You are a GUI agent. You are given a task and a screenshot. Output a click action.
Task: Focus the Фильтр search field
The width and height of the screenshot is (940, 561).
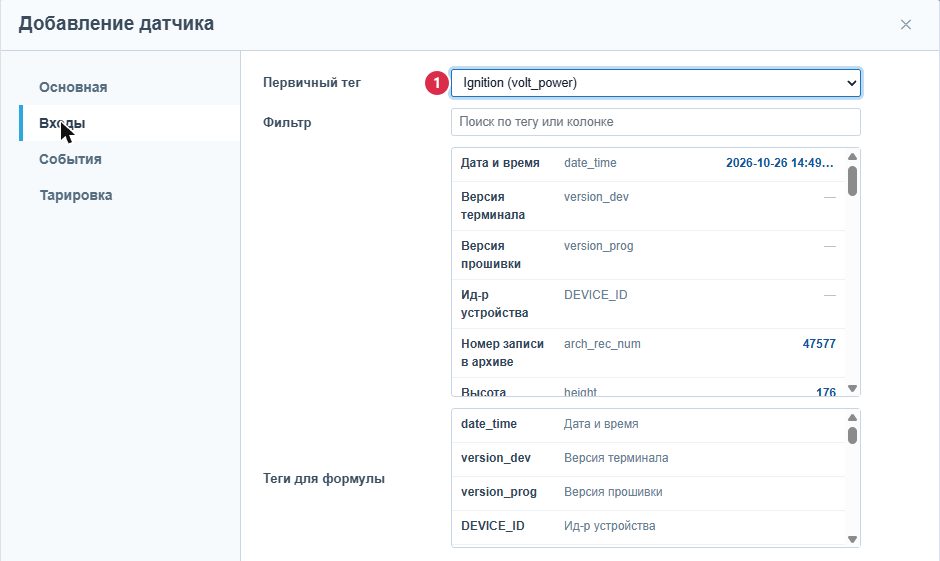tap(655, 122)
